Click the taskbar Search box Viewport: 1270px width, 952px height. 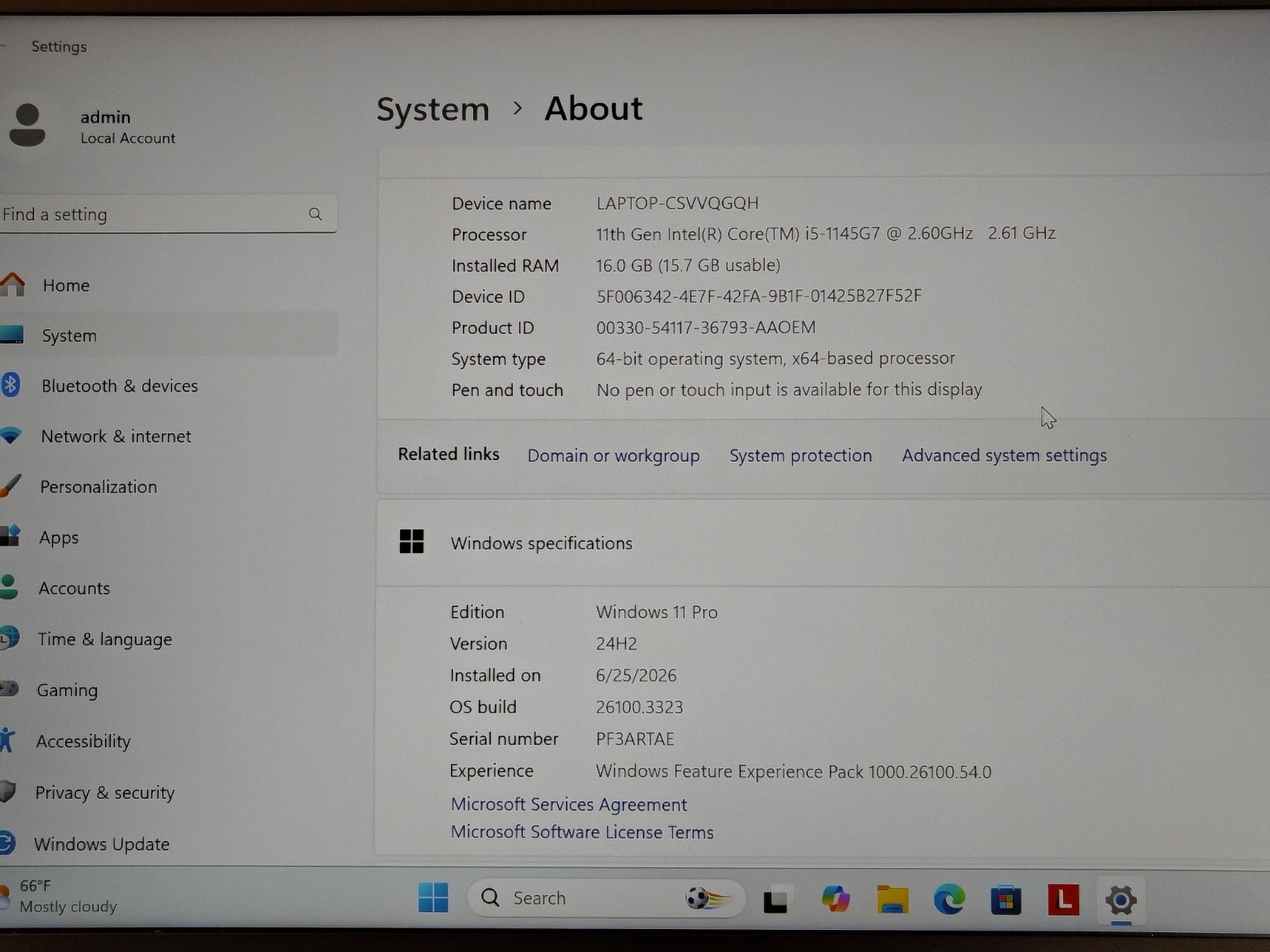[606, 898]
